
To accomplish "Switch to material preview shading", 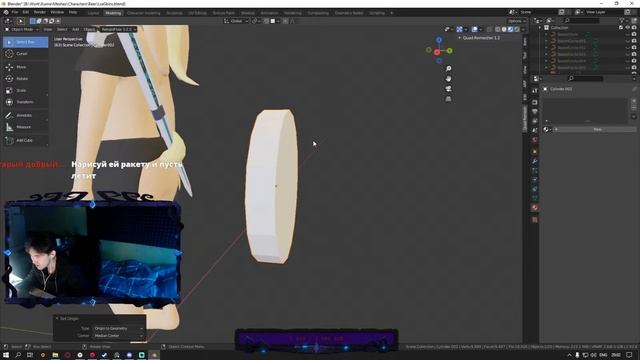I will coord(511,29).
